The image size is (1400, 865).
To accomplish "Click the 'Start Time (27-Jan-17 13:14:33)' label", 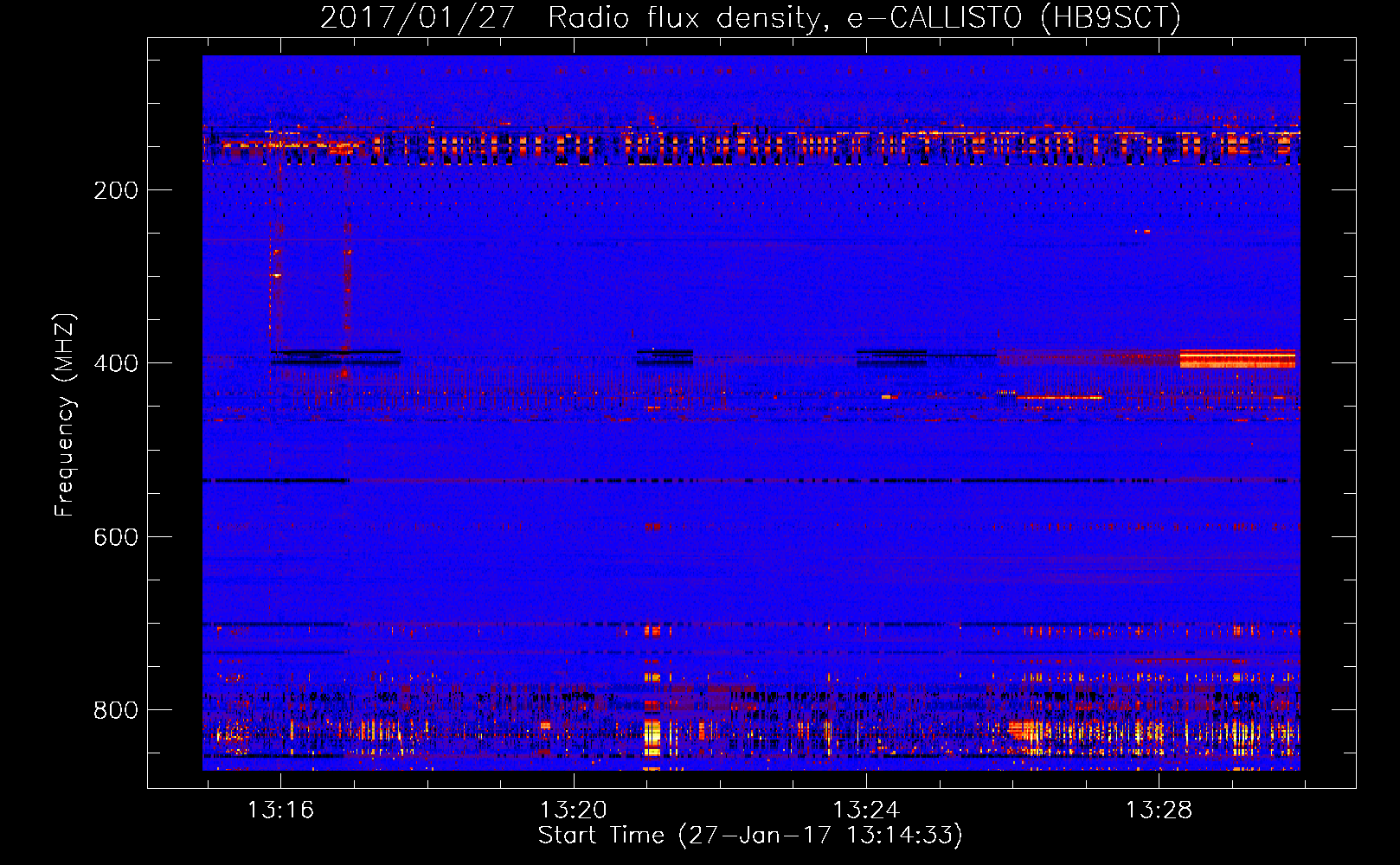I will coord(750,836).
